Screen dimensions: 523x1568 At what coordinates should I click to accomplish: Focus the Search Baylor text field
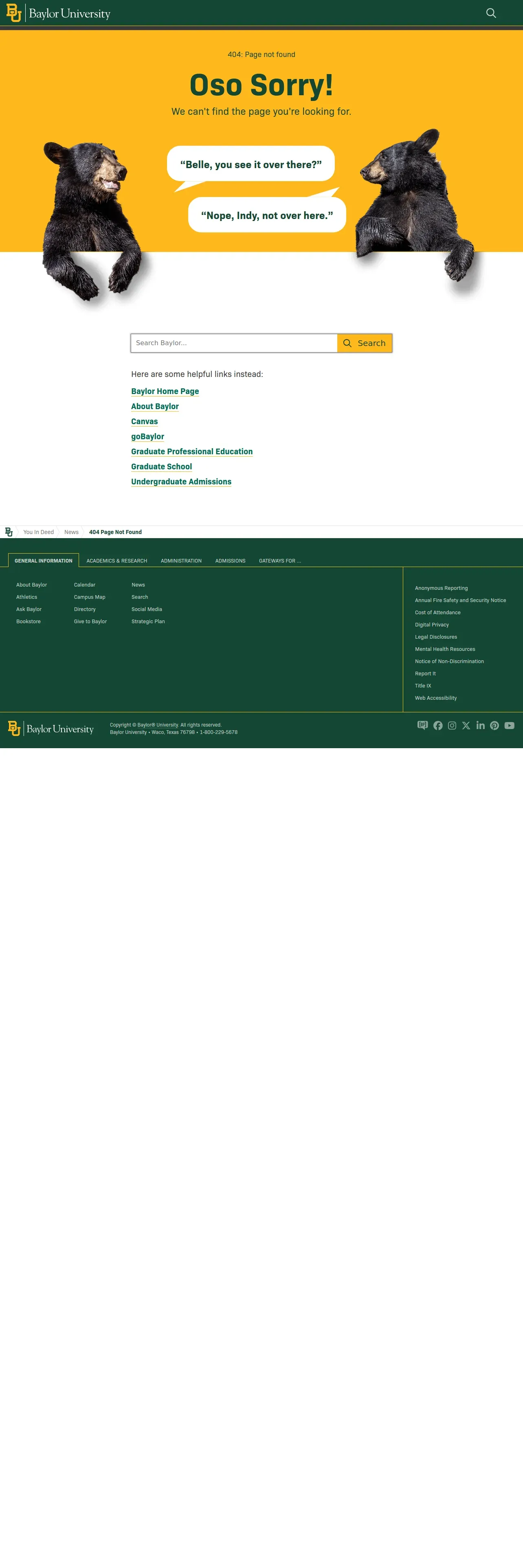click(x=234, y=343)
